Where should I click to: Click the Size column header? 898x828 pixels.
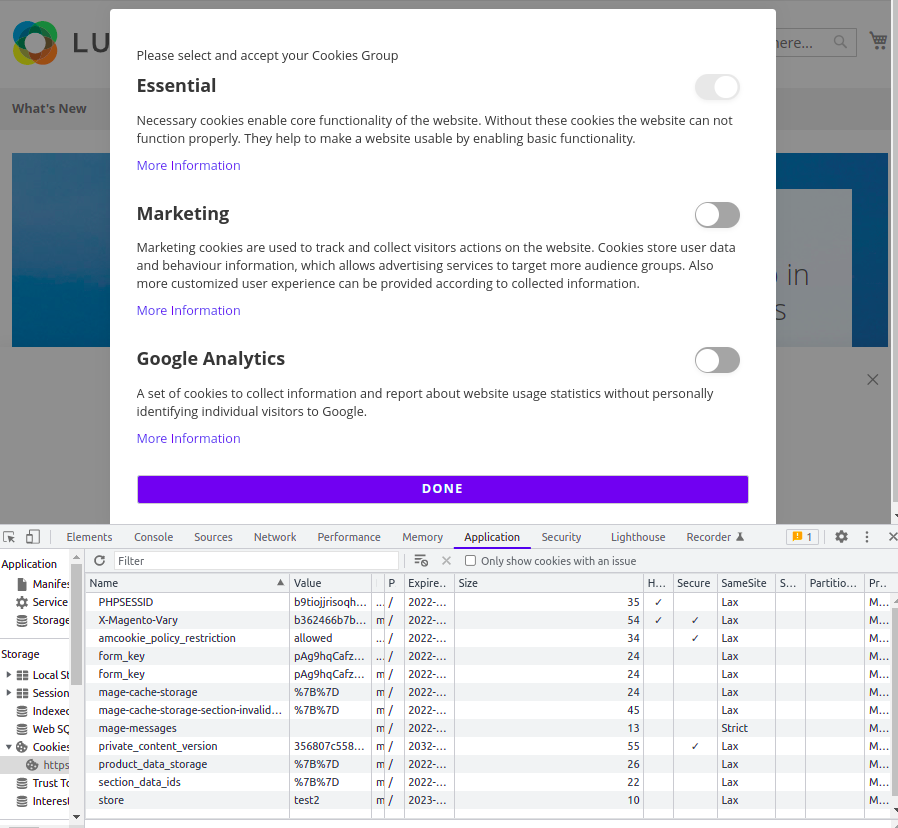549,583
